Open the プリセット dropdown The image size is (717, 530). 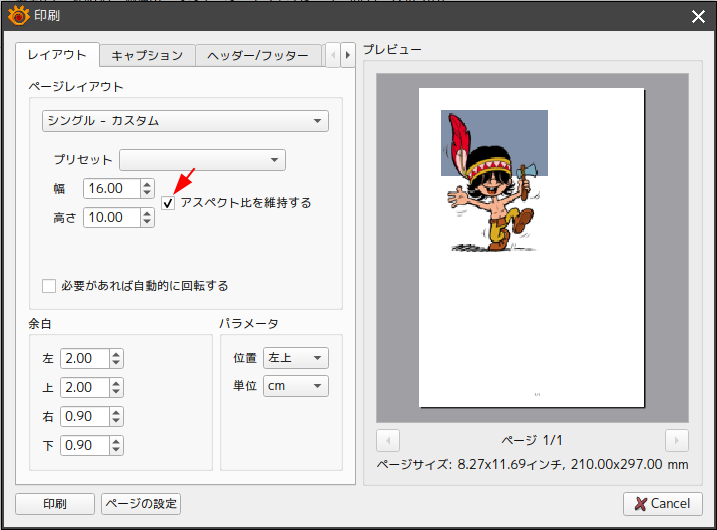202,160
